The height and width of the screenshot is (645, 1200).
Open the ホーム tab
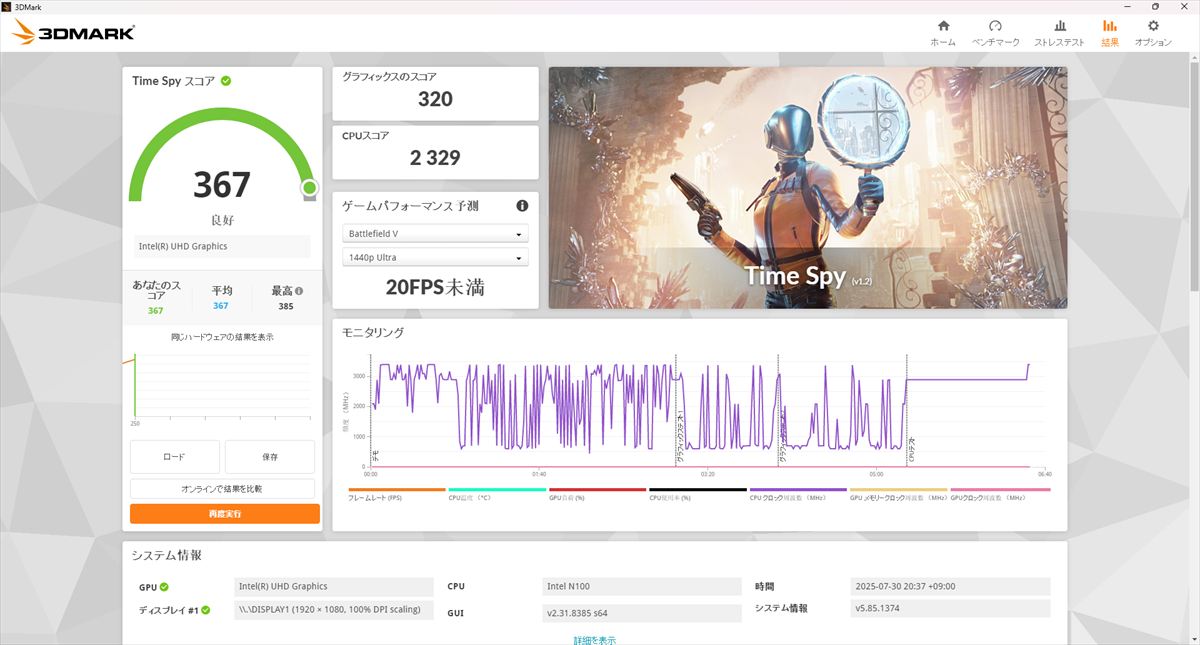pyautogui.click(x=943, y=33)
